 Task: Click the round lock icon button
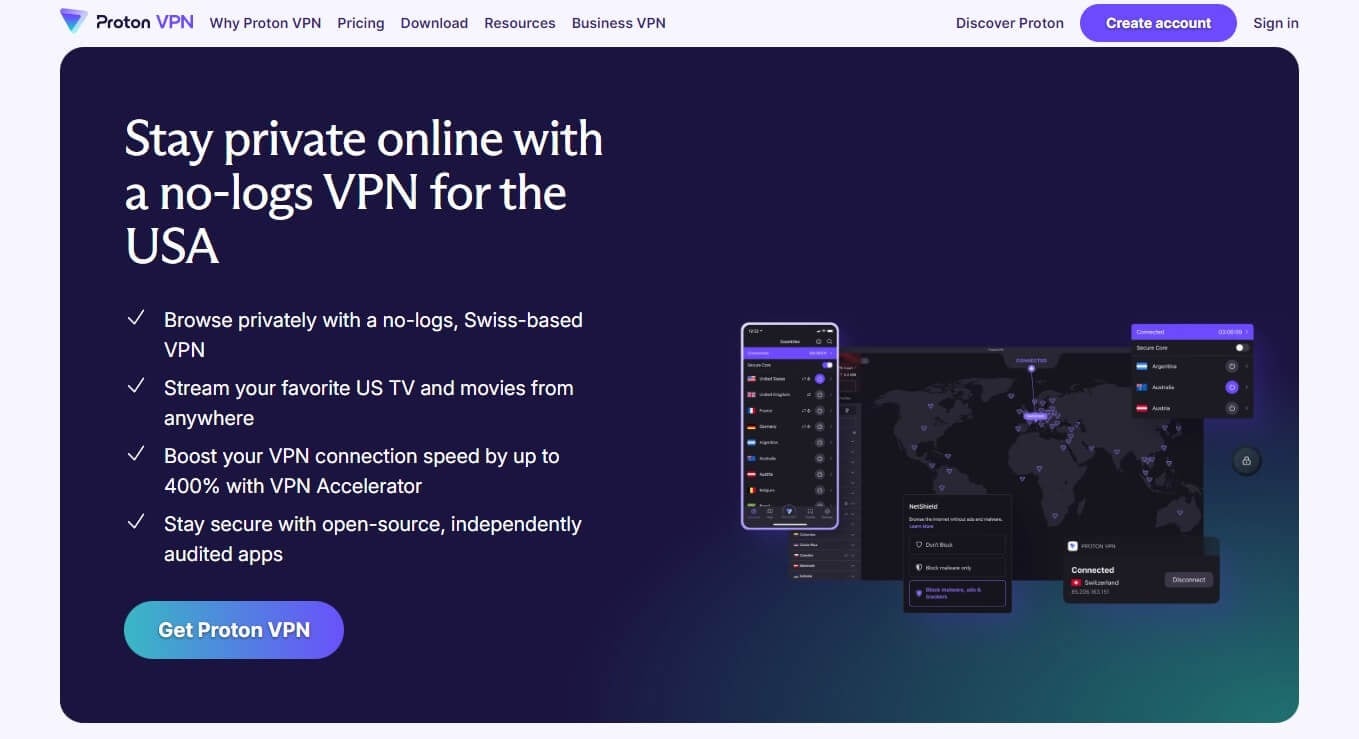pos(1246,461)
